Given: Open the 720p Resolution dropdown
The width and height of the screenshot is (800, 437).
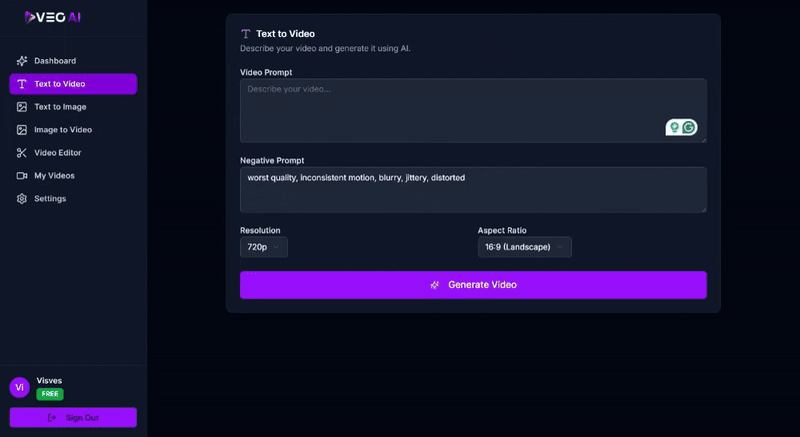Looking at the screenshot, I should (264, 247).
